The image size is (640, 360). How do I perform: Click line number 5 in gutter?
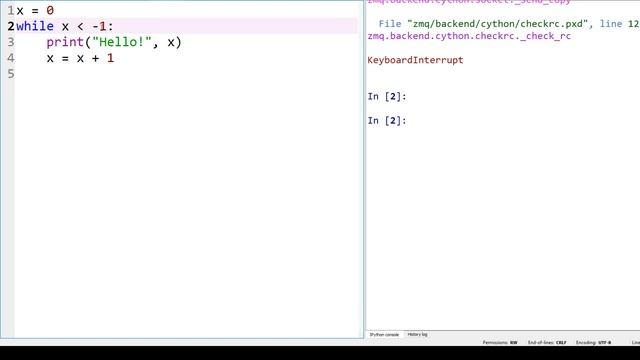(11, 74)
